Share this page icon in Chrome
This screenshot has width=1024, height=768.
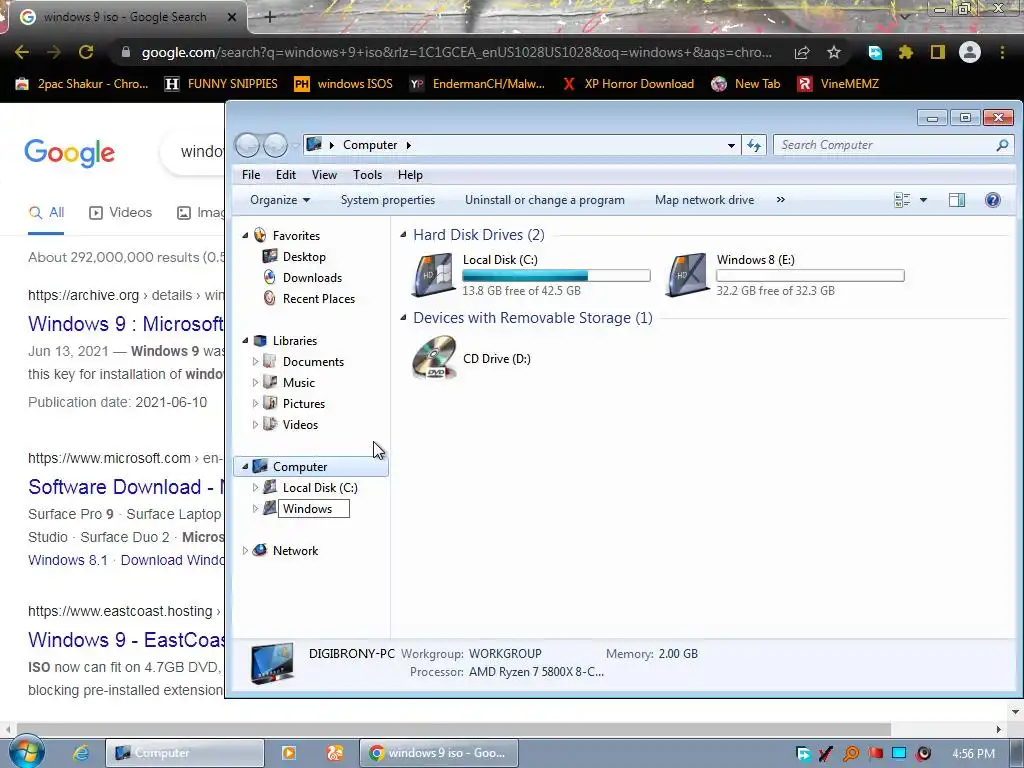[x=802, y=52]
